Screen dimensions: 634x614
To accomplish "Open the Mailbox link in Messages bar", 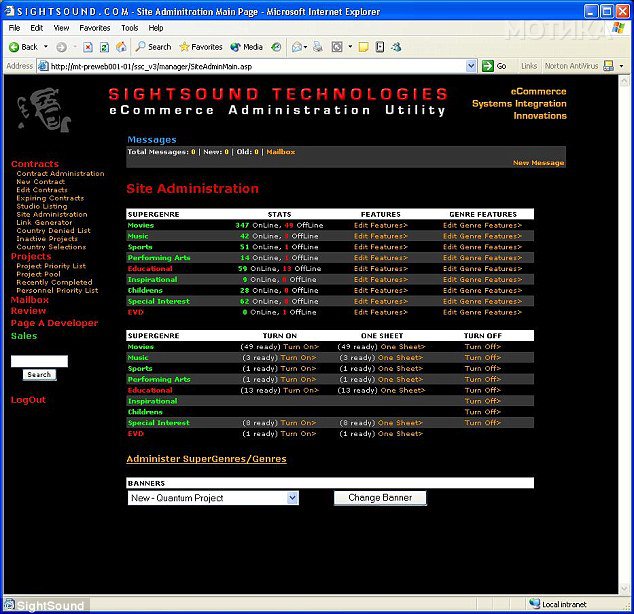I will point(281,152).
